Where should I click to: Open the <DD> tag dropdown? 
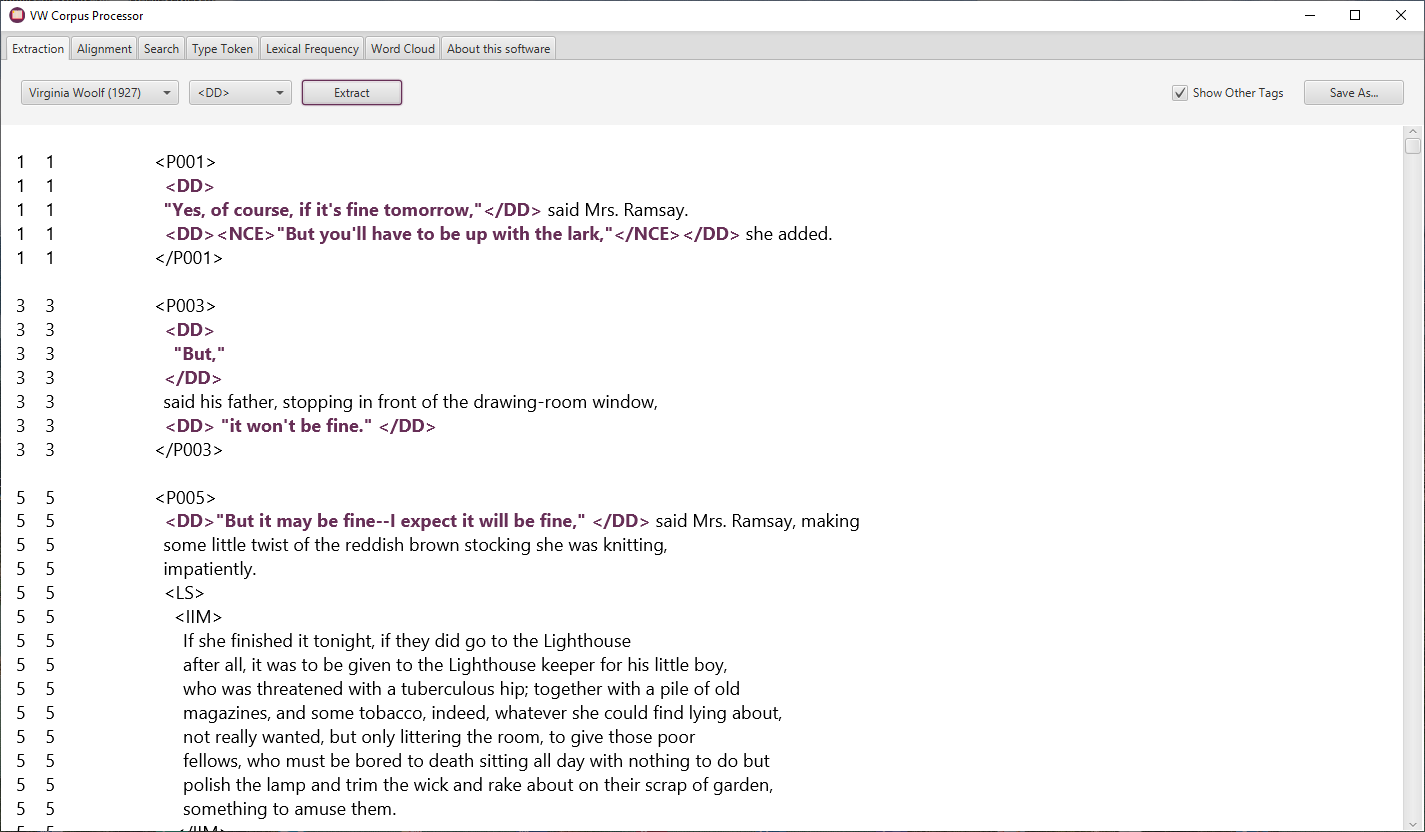pos(240,93)
